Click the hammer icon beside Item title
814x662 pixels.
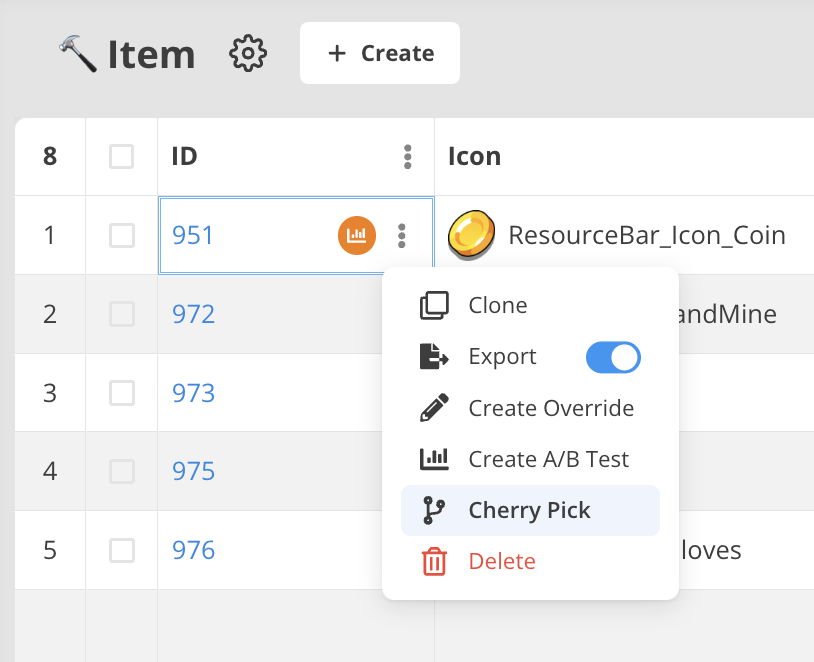77,53
